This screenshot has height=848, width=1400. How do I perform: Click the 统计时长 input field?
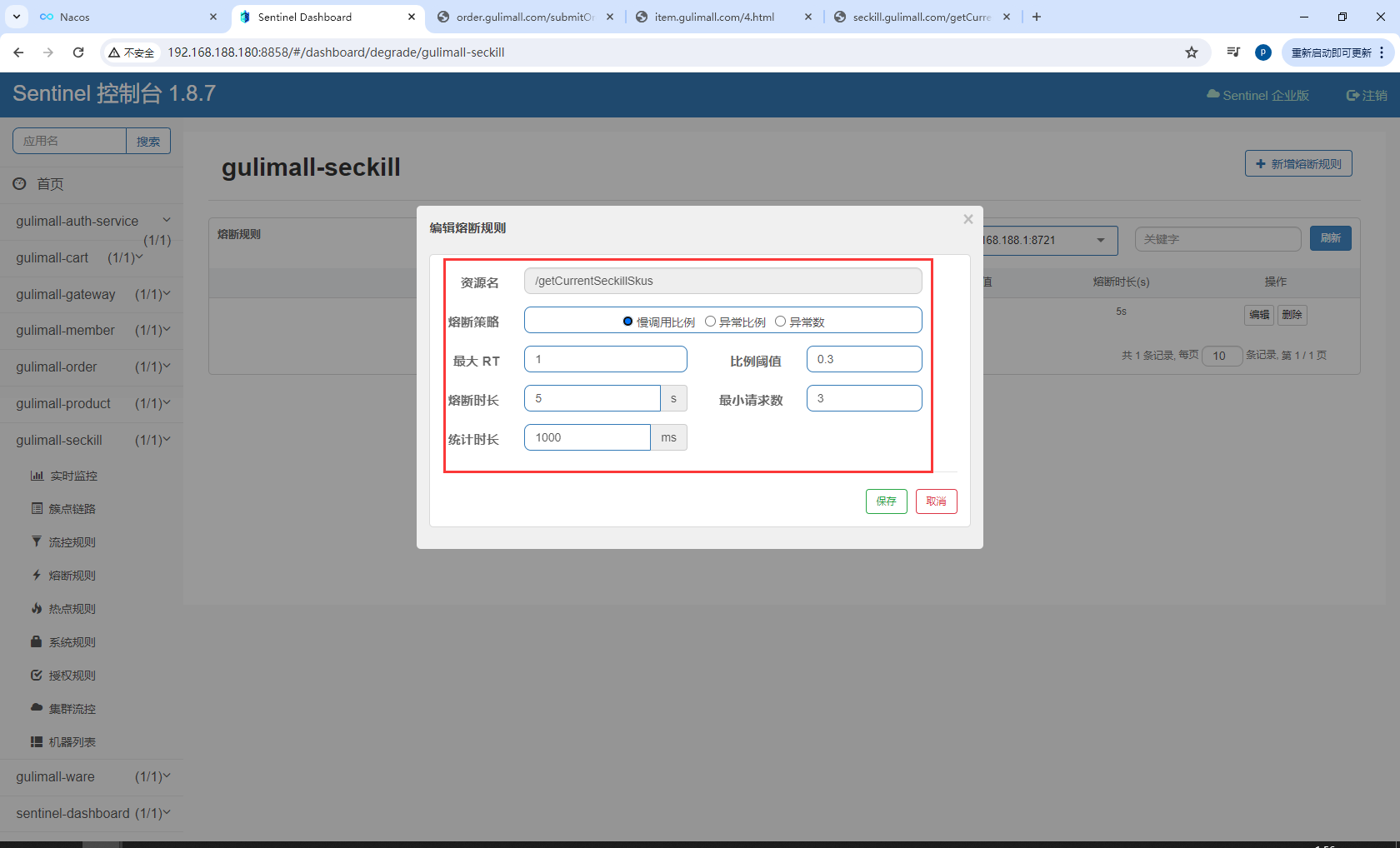click(x=587, y=437)
